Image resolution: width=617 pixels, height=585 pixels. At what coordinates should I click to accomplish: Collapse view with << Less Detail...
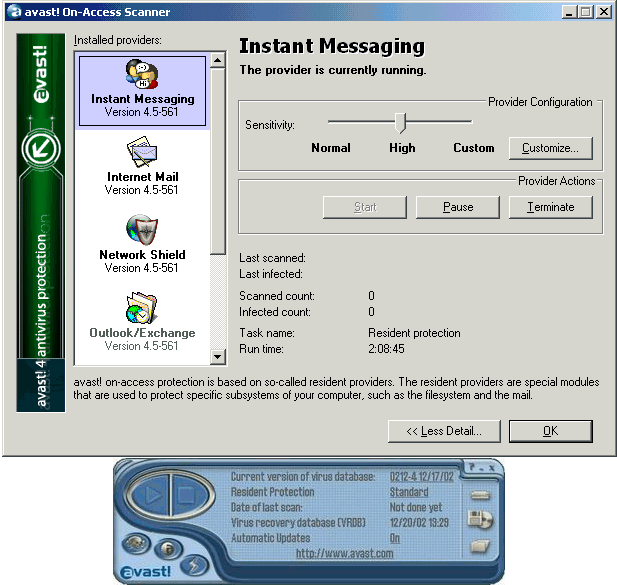(x=444, y=431)
